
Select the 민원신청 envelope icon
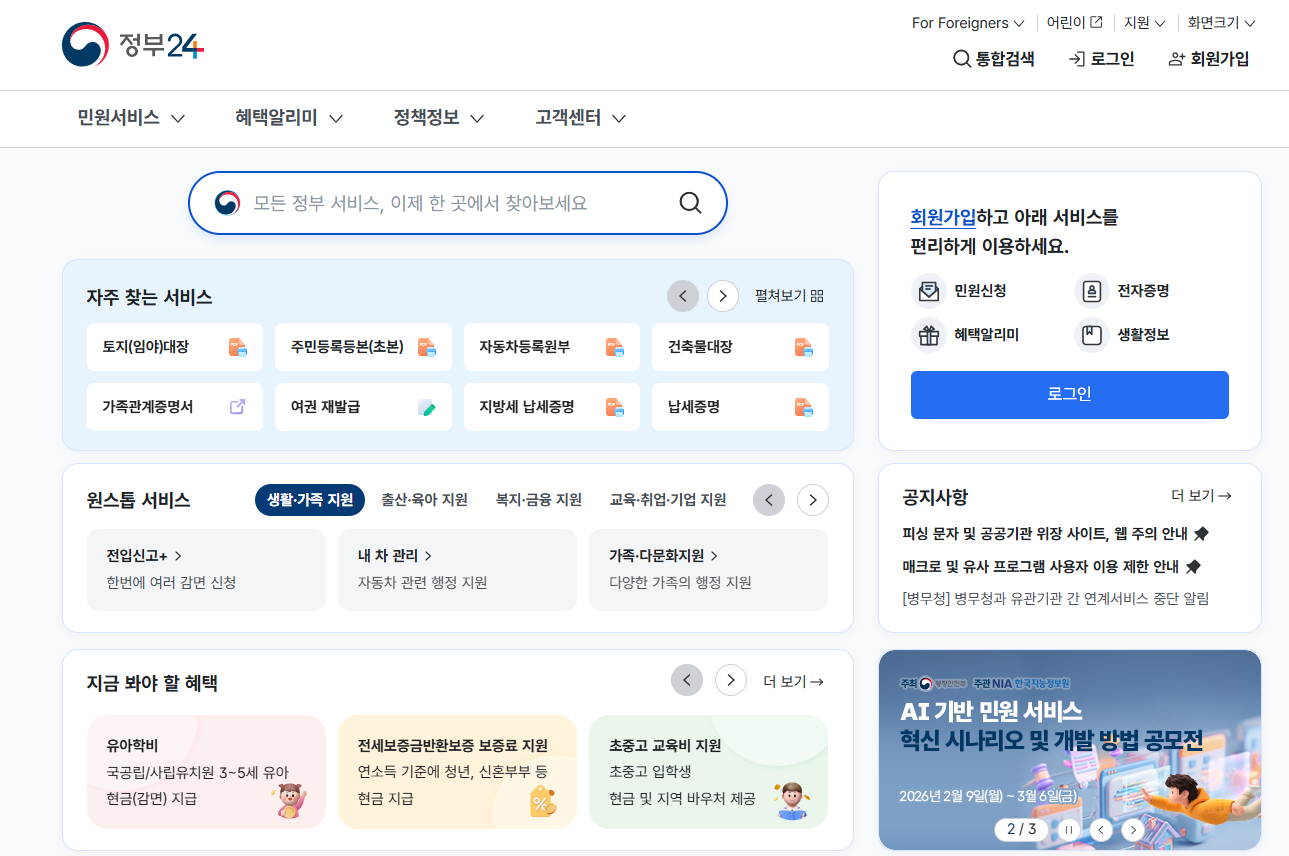coord(928,290)
